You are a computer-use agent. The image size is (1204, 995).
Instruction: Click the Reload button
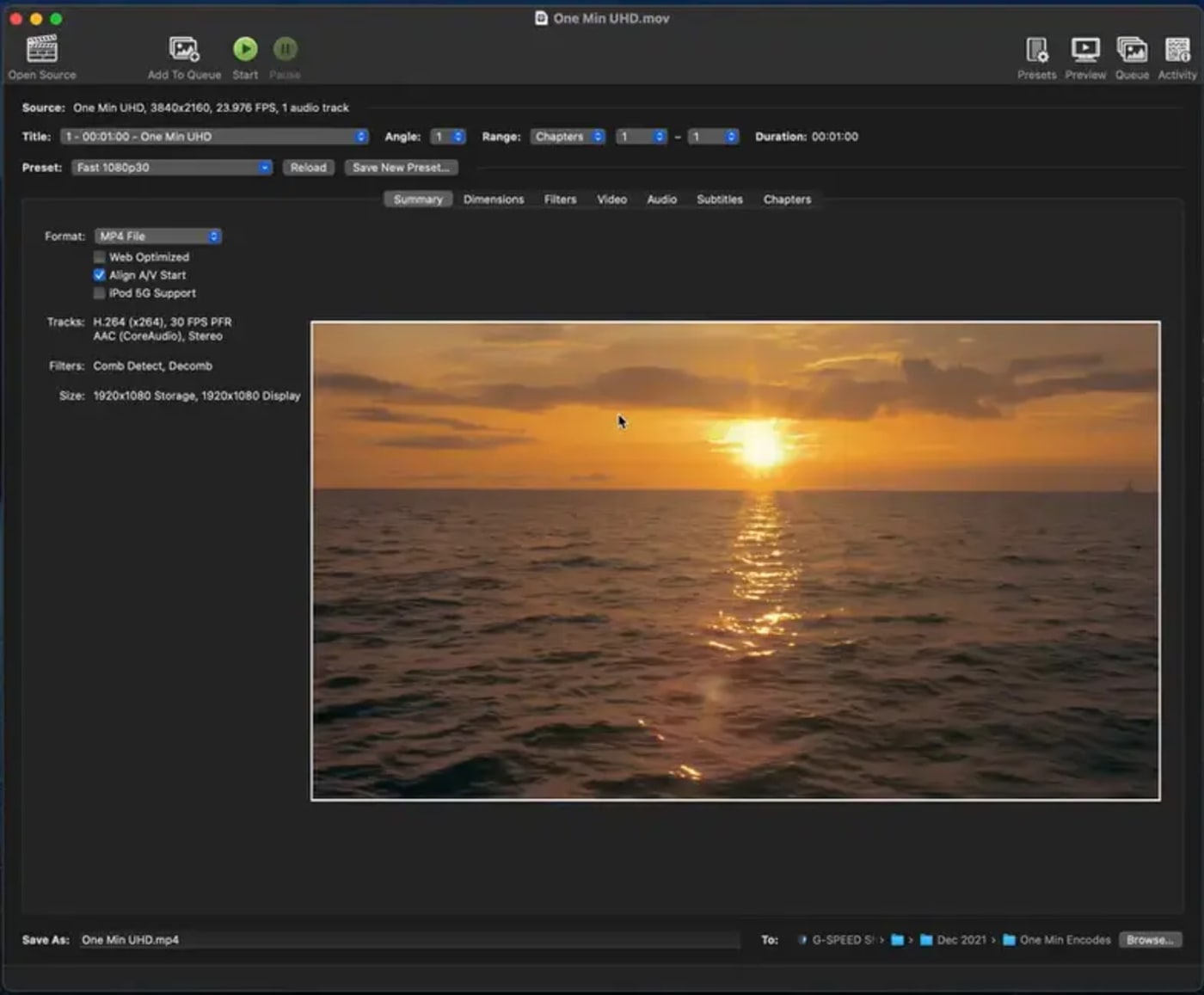tap(308, 167)
